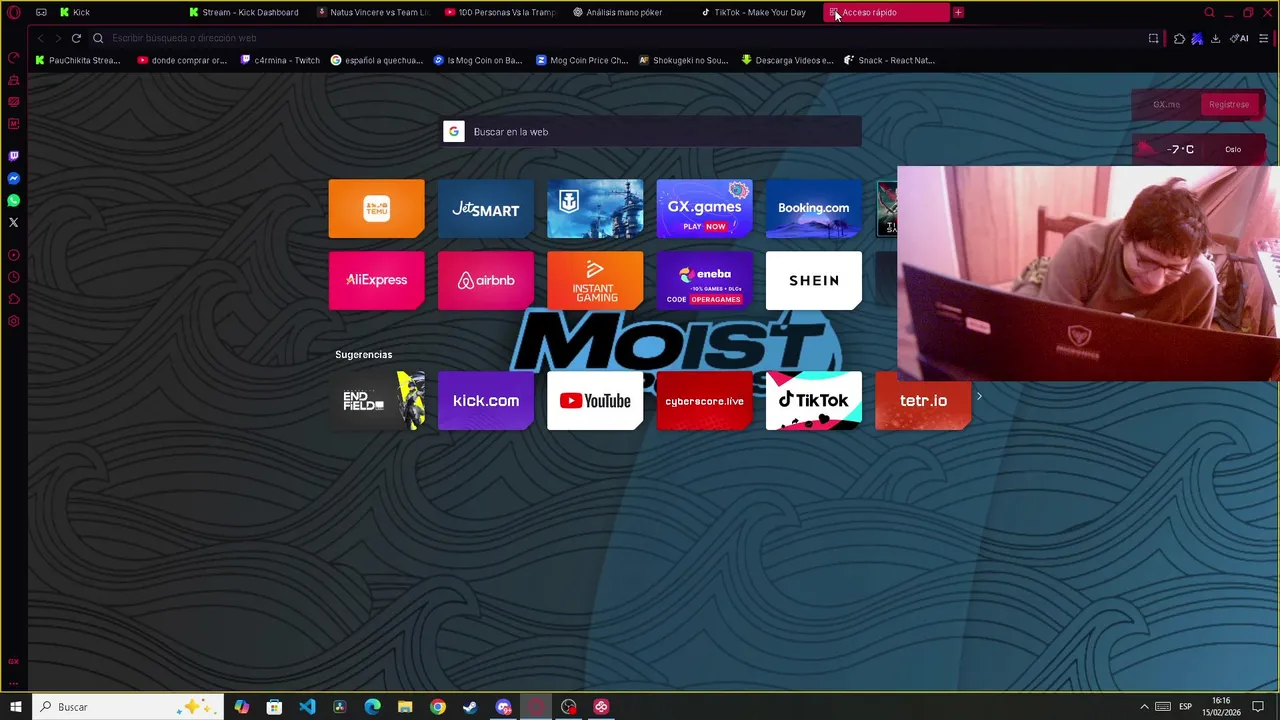Open Twitch in the Opera sidebar

click(x=14, y=156)
